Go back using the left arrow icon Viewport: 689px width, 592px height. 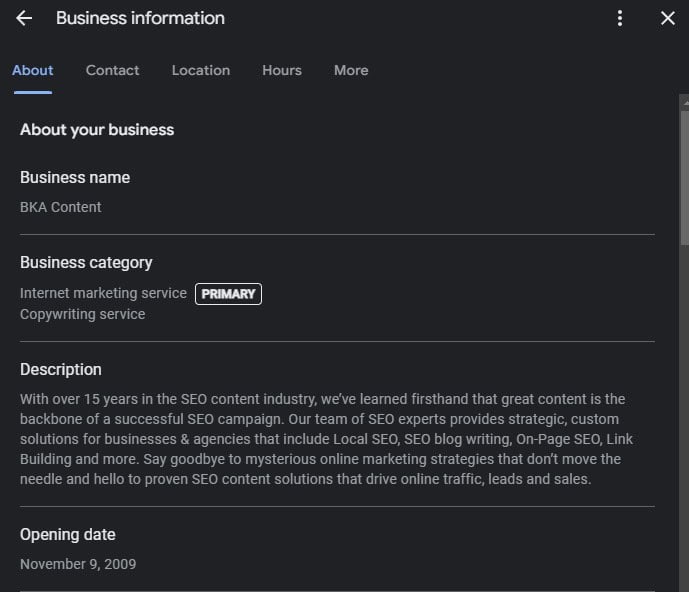pos(24,18)
